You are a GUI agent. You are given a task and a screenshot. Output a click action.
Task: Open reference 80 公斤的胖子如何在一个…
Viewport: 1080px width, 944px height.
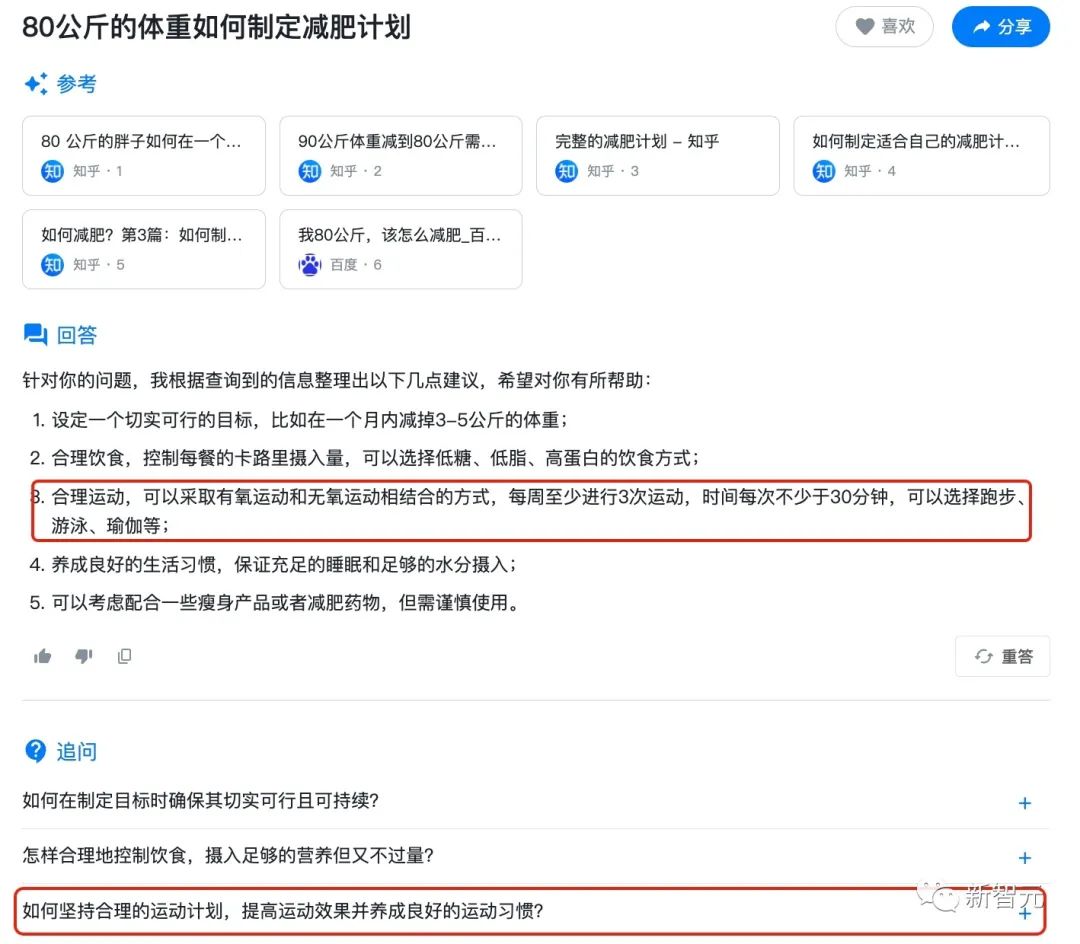(x=144, y=156)
